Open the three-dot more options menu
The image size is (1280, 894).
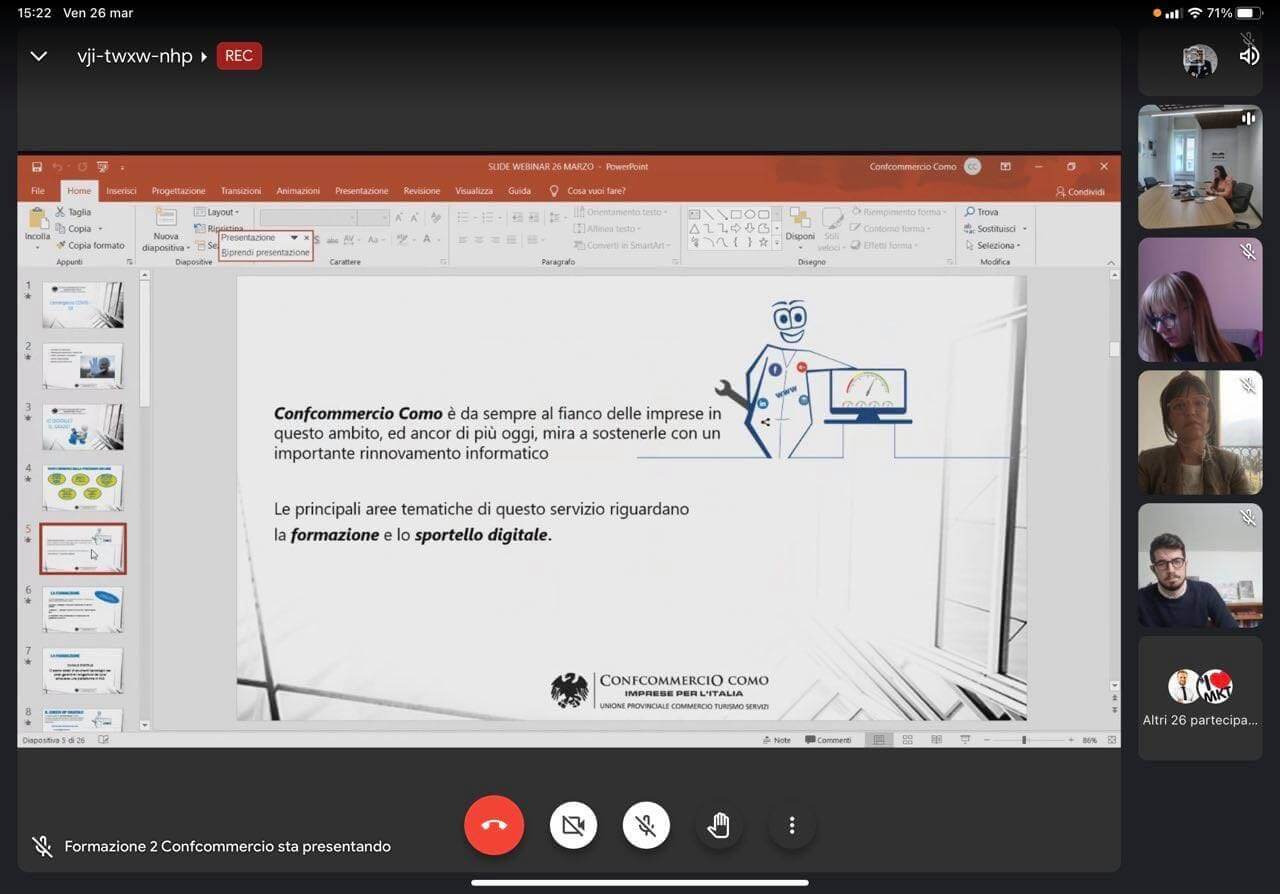(792, 825)
